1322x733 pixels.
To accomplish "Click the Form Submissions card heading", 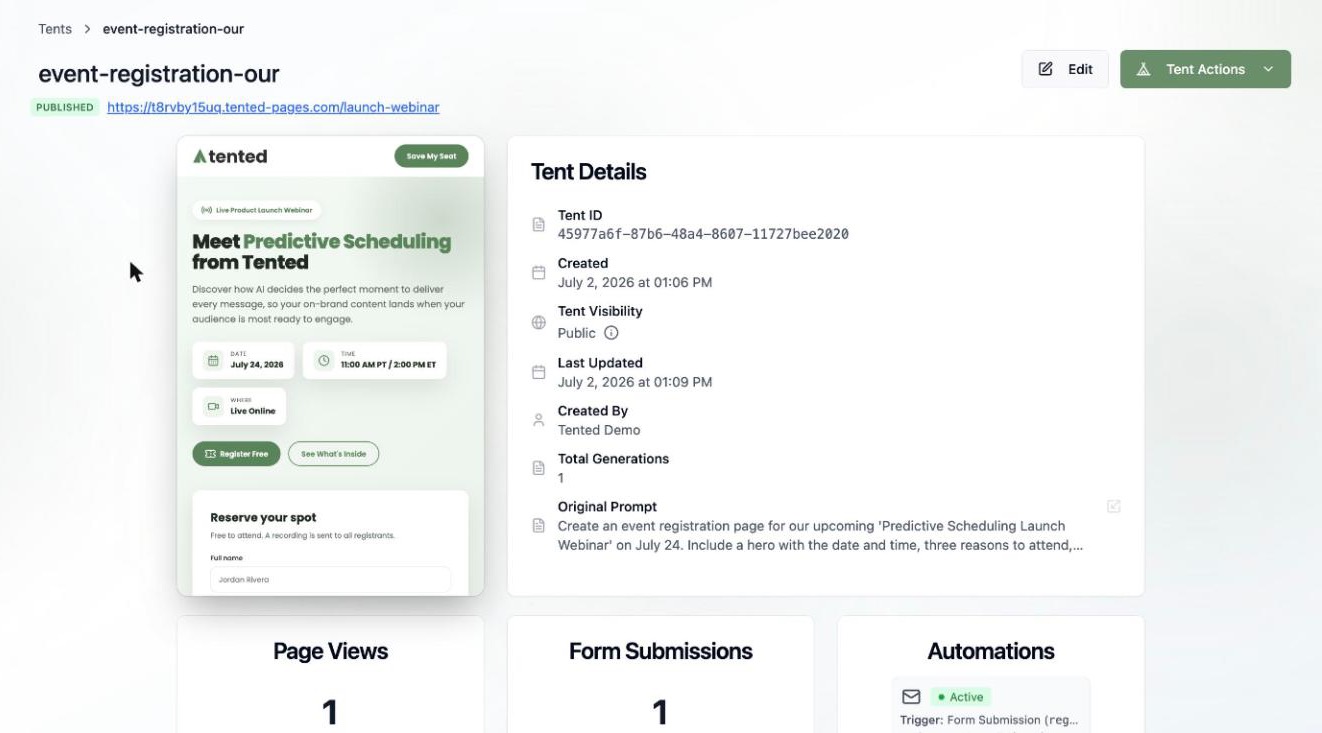I will (x=660, y=651).
